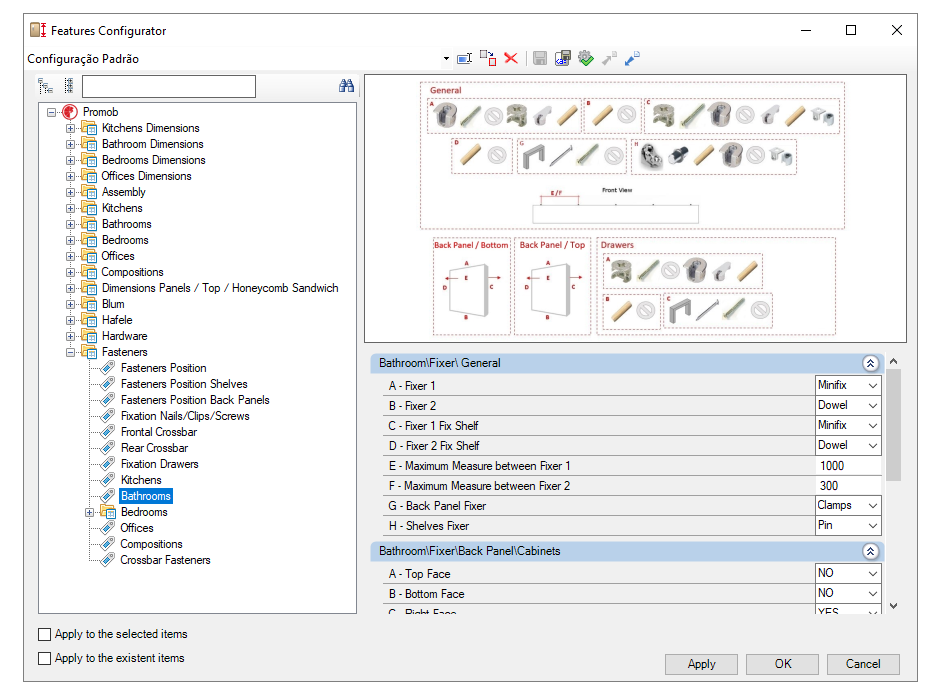925x689 pixels.
Task: Click the duplicate configuration squares icon
Action: click(488, 58)
